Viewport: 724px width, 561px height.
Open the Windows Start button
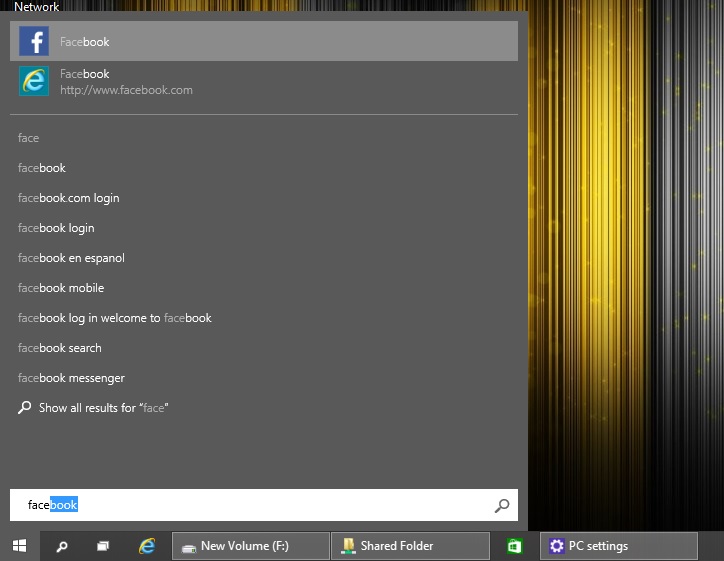tap(19, 546)
